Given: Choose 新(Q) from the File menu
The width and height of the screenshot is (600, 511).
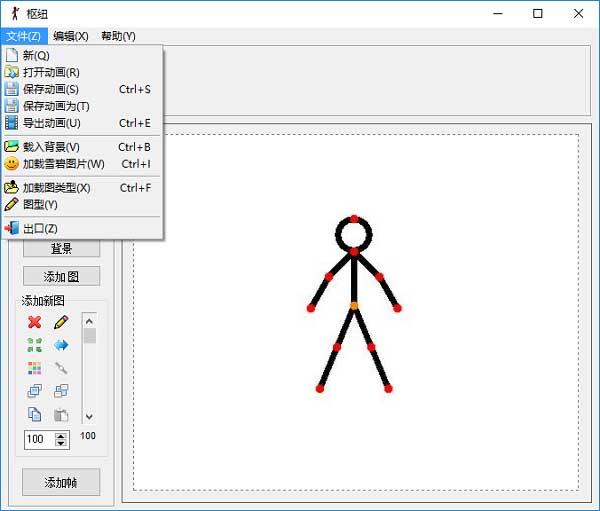Looking at the screenshot, I should point(82,56).
